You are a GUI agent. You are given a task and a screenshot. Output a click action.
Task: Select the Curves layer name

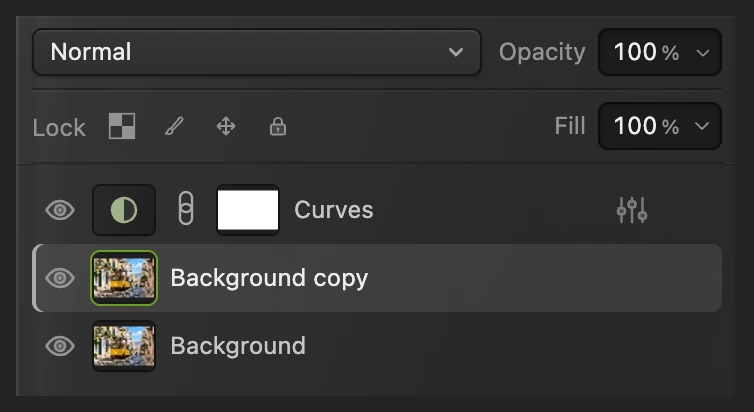click(x=334, y=210)
